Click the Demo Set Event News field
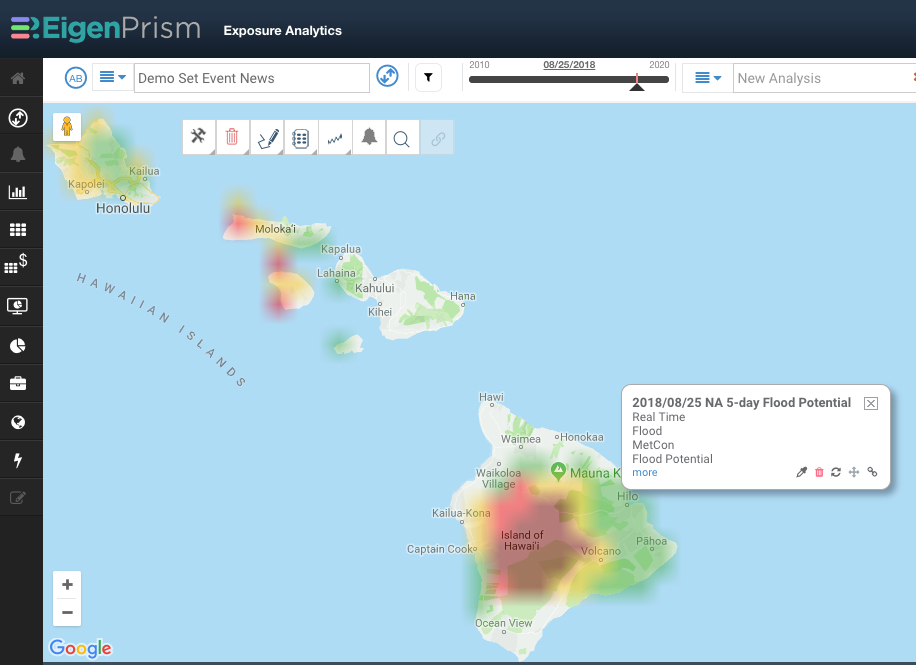This screenshot has width=916, height=665. (x=252, y=78)
